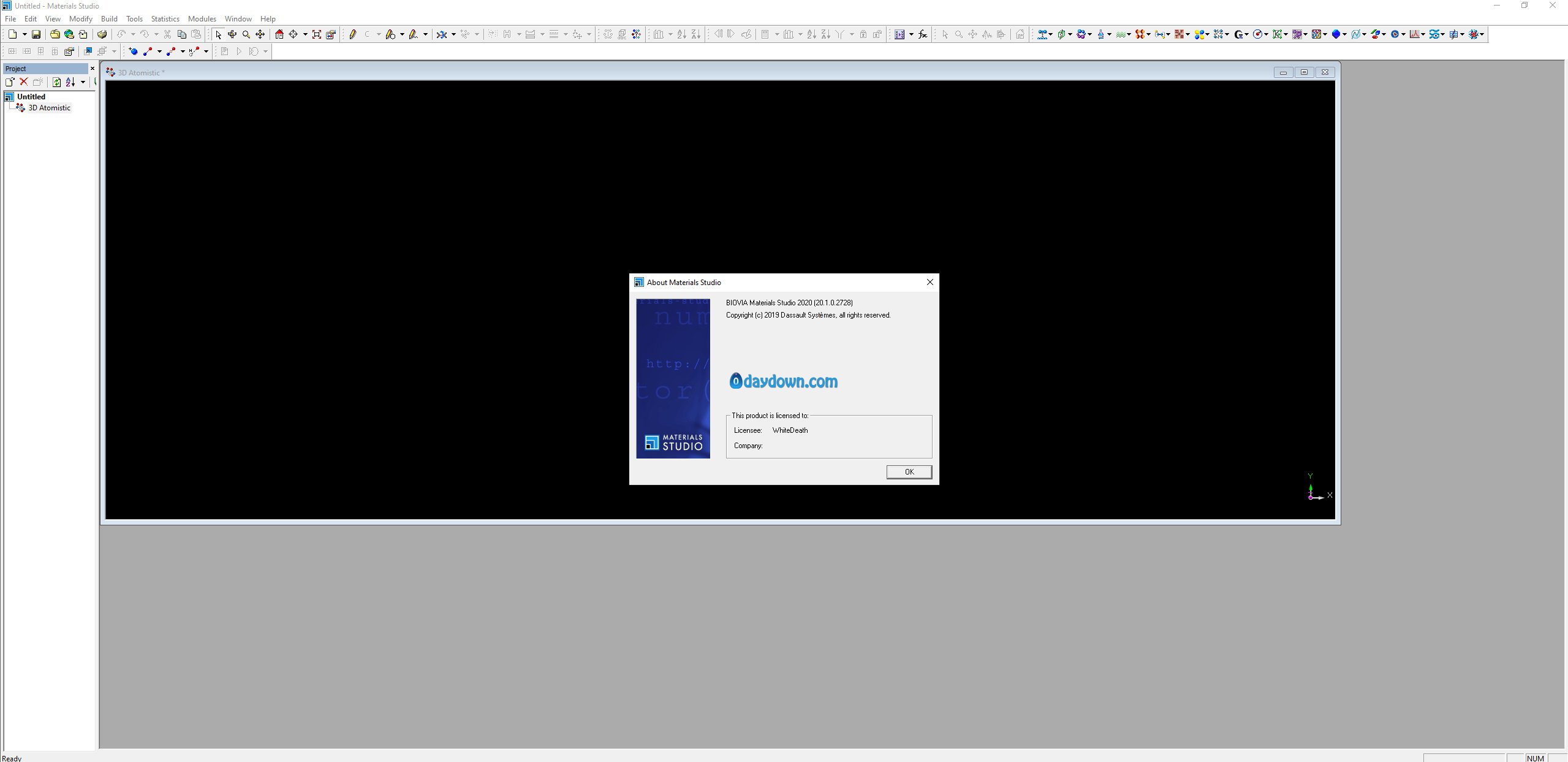Click the Fit to View icon
The height and width of the screenshot is (762, 1568).
317,34
